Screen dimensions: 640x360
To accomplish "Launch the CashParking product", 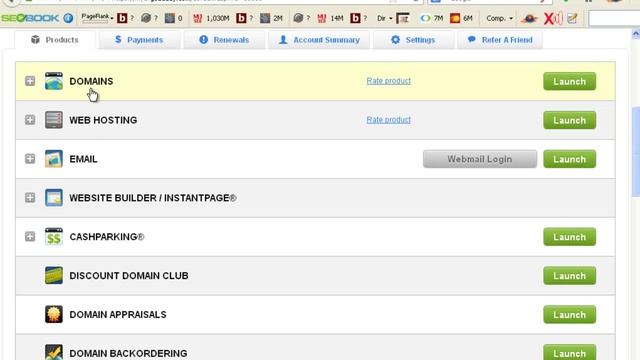I will pos(569,237).
